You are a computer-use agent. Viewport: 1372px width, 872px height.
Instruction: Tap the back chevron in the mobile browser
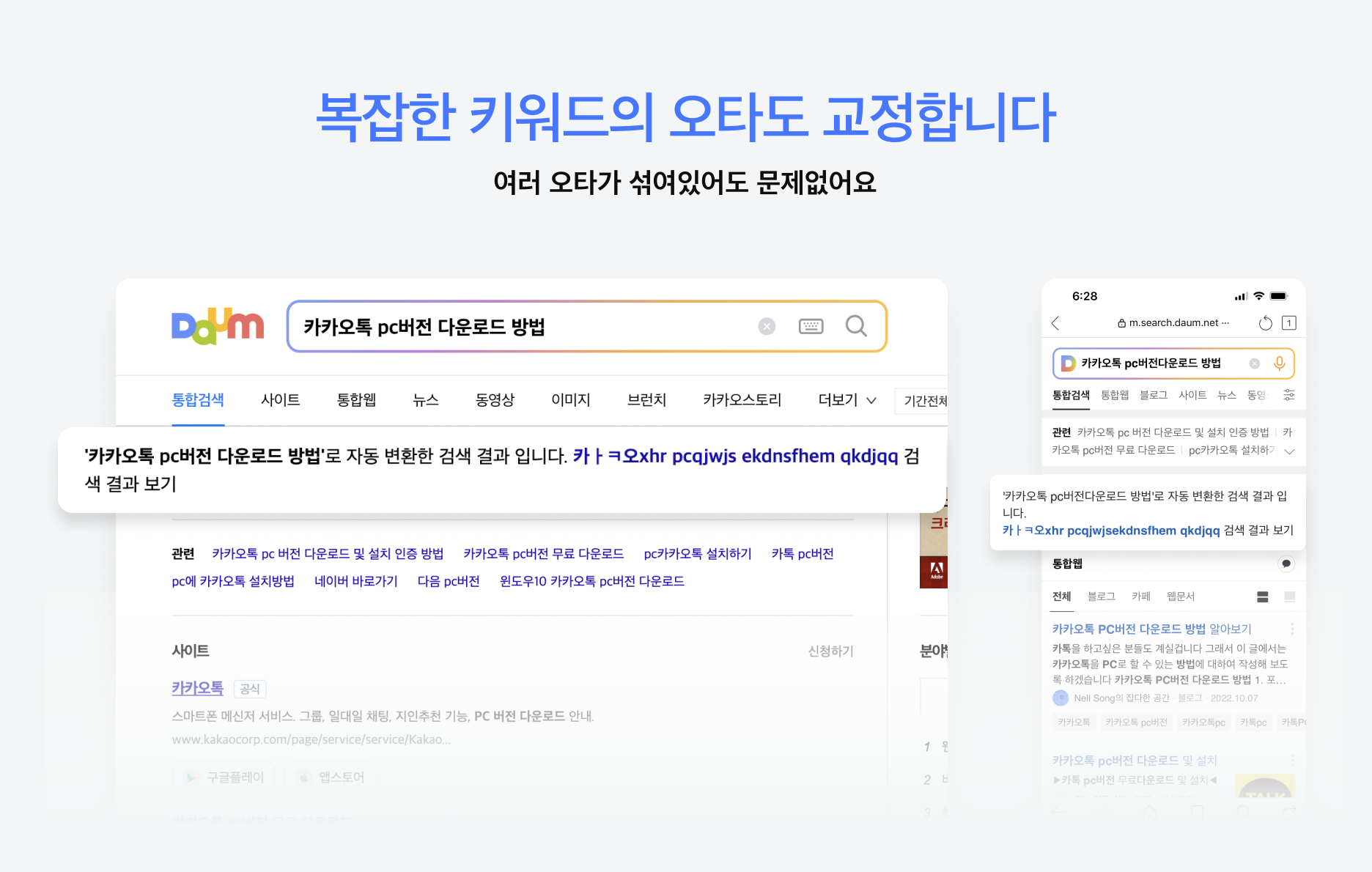tap(1055, 323)
